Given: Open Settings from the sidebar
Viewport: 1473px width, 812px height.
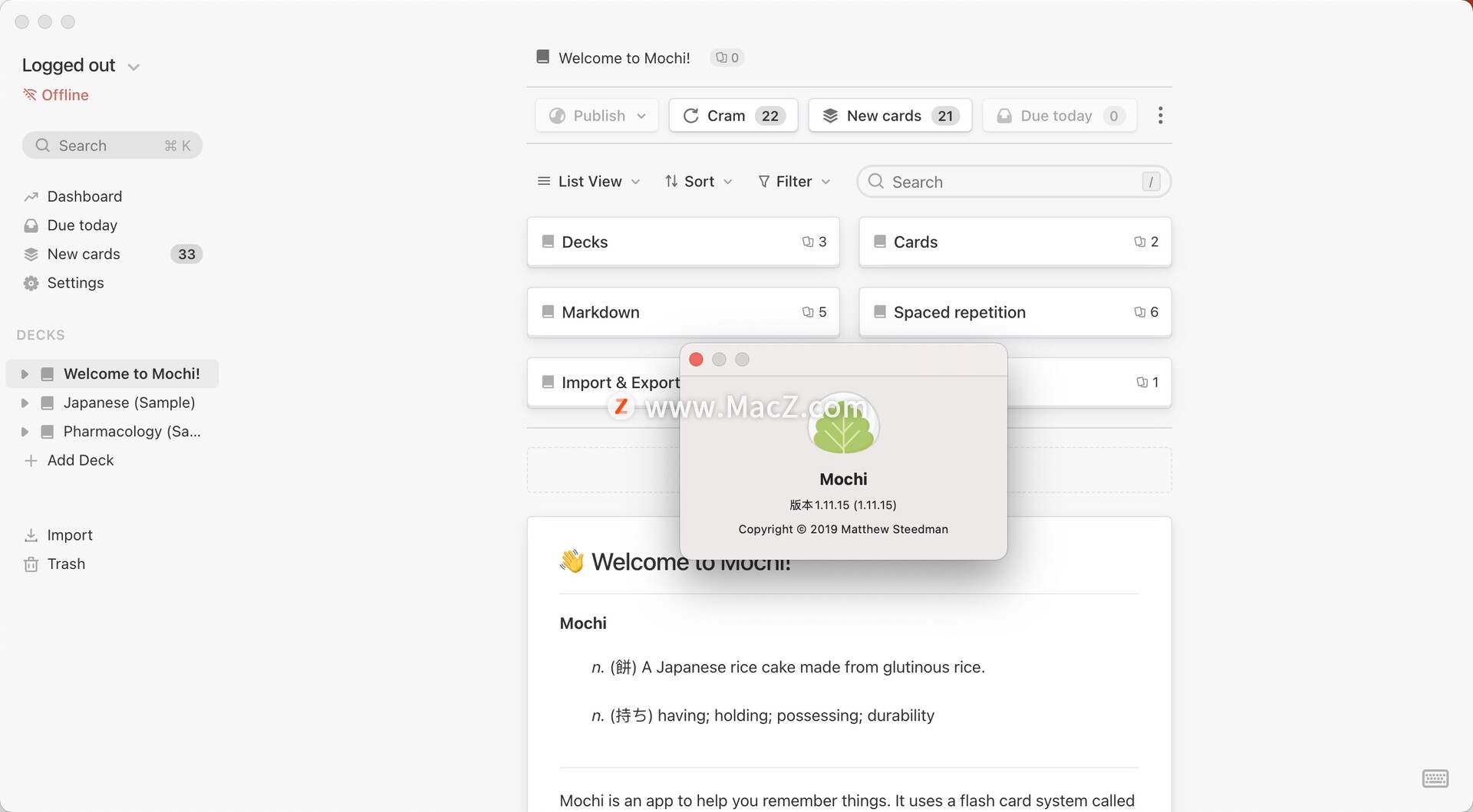Looking at the screenshot, I should [75, 283].
